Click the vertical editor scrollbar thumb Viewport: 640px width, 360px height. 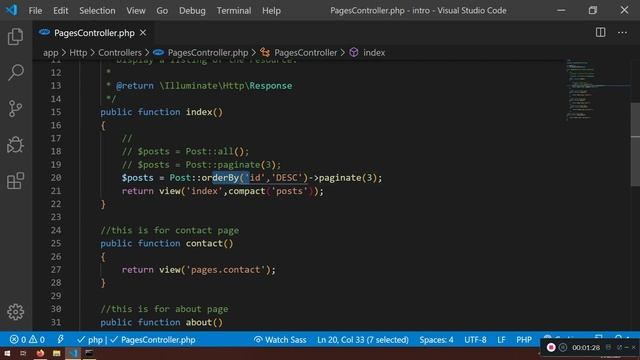pos(635,145)
